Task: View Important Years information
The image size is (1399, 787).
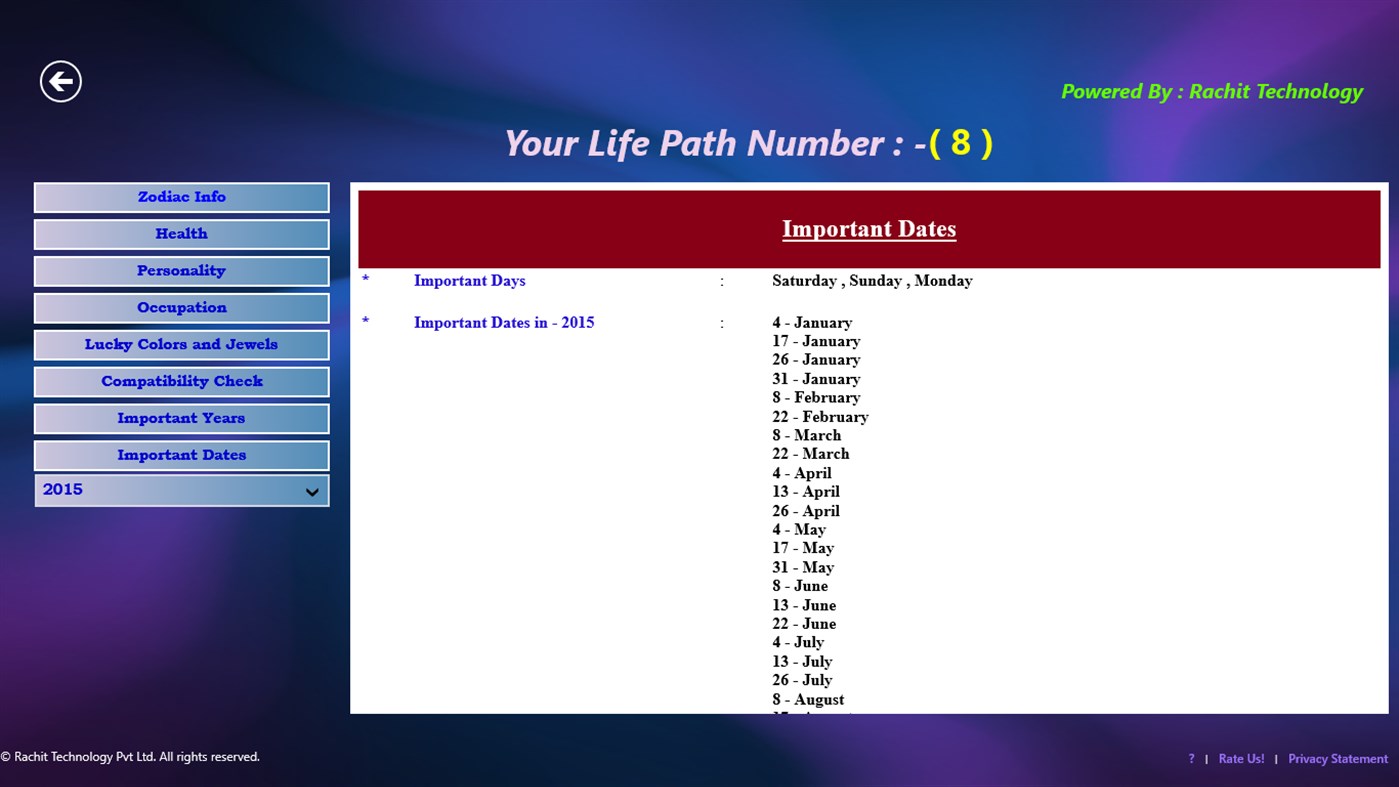Action: pos(181,418)
